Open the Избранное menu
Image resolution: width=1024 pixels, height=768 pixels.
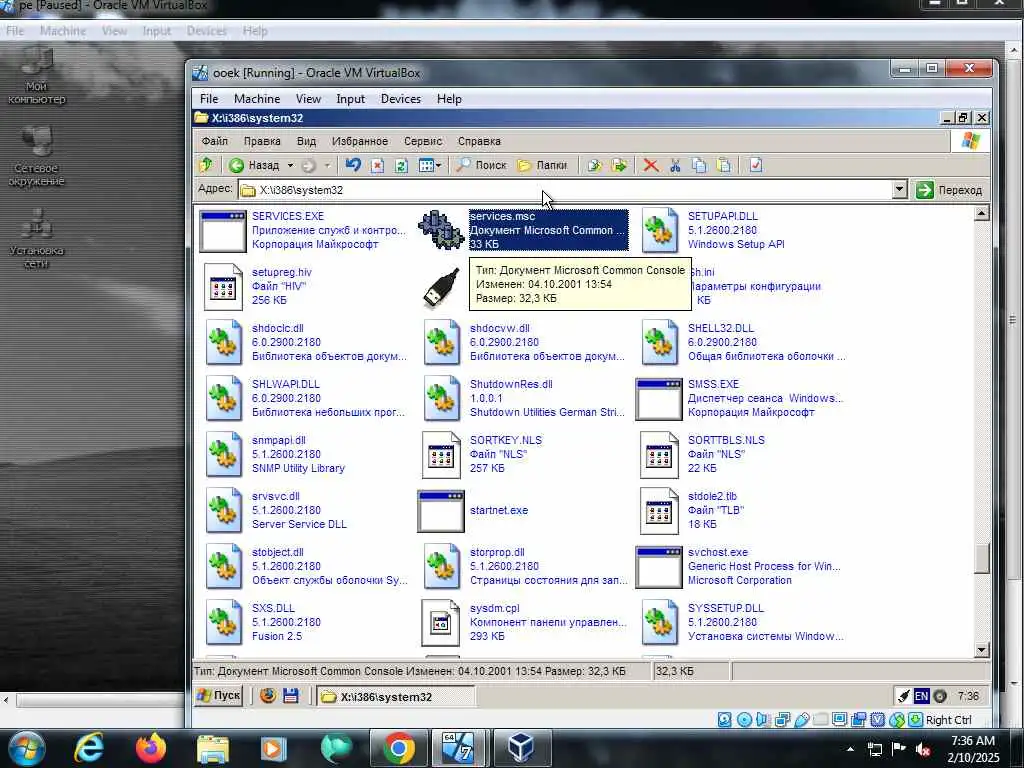point(360,141)
